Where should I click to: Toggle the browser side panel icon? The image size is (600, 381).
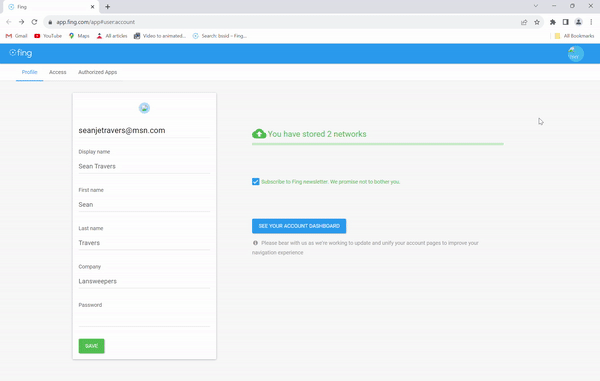pyautogui.click(x=566, y=22)
